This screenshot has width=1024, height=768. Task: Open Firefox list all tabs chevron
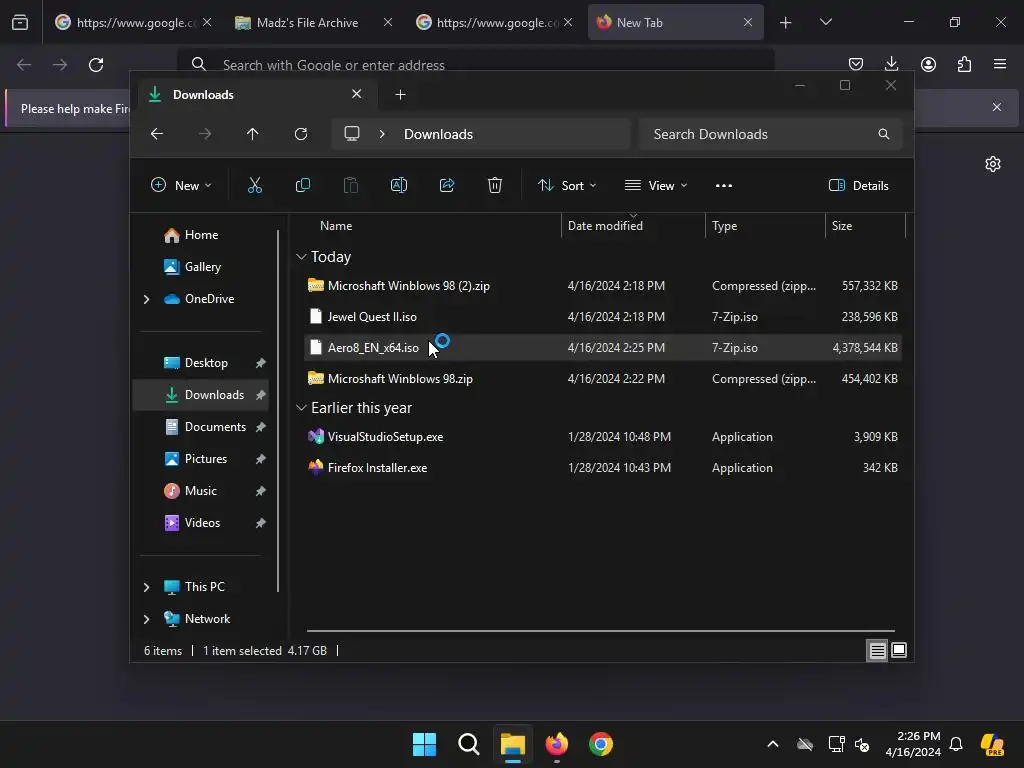pyautogui.click(x=825, y=22)
